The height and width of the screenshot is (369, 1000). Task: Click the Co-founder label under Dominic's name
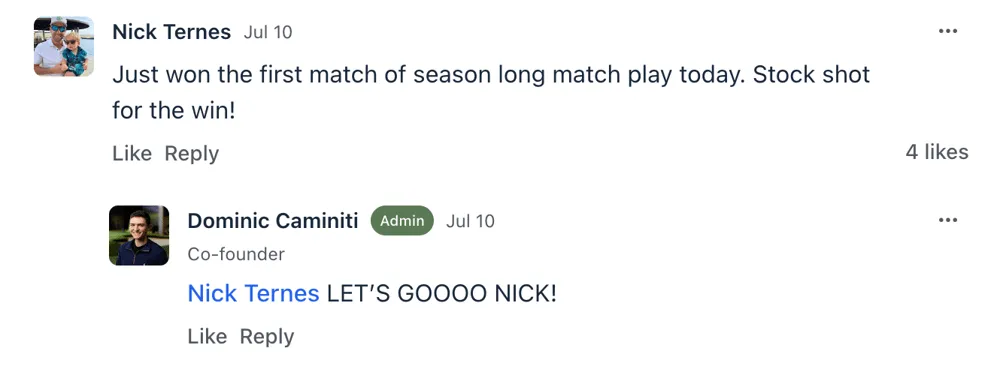pos(236,254)
